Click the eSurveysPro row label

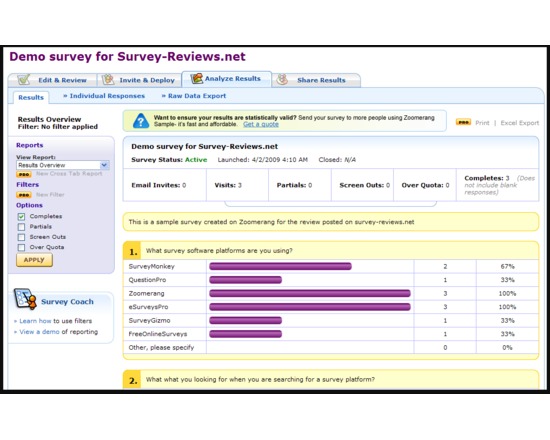(x=148, y=307)
